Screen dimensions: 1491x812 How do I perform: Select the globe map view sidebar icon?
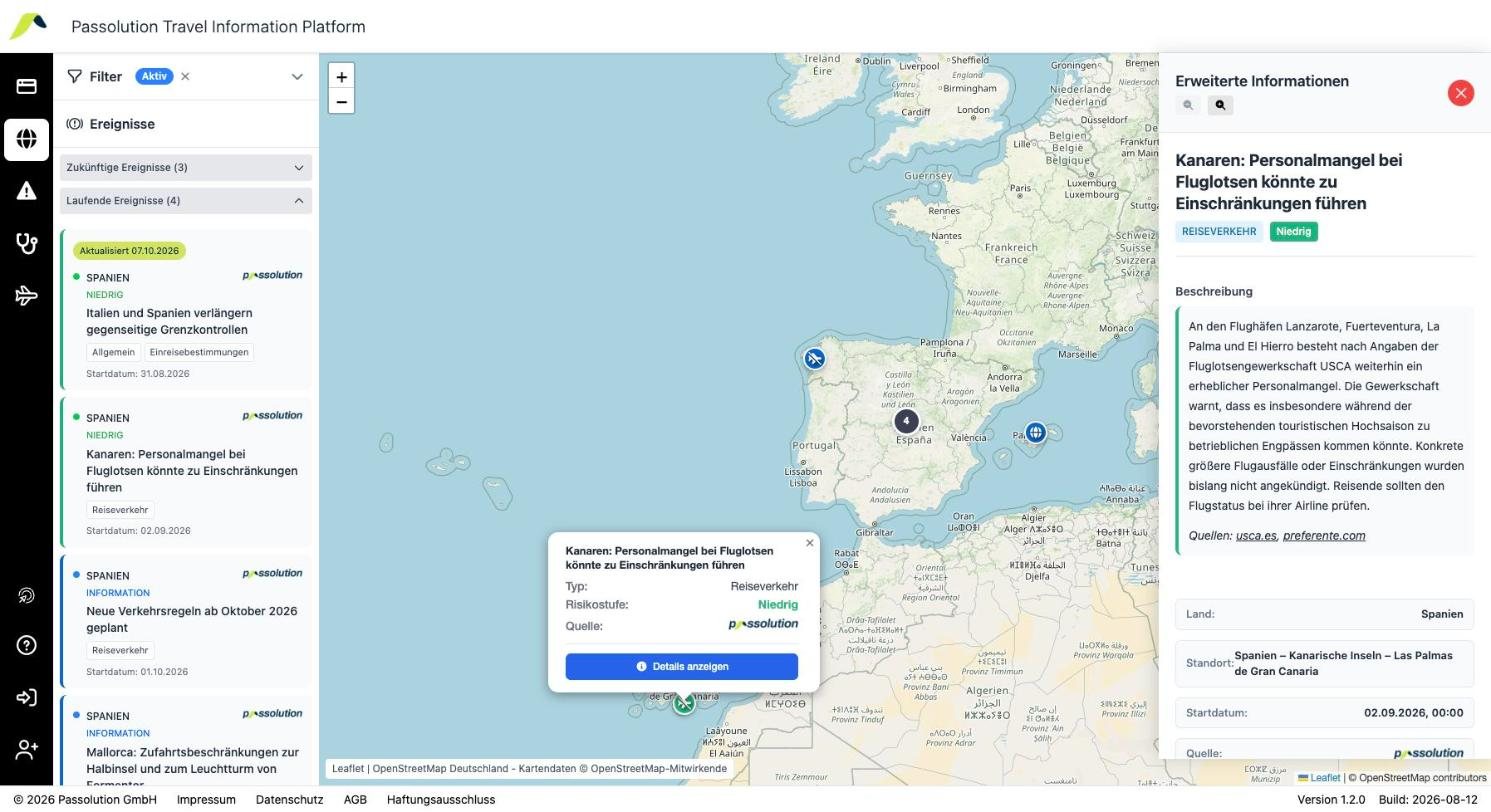(26, 139)
